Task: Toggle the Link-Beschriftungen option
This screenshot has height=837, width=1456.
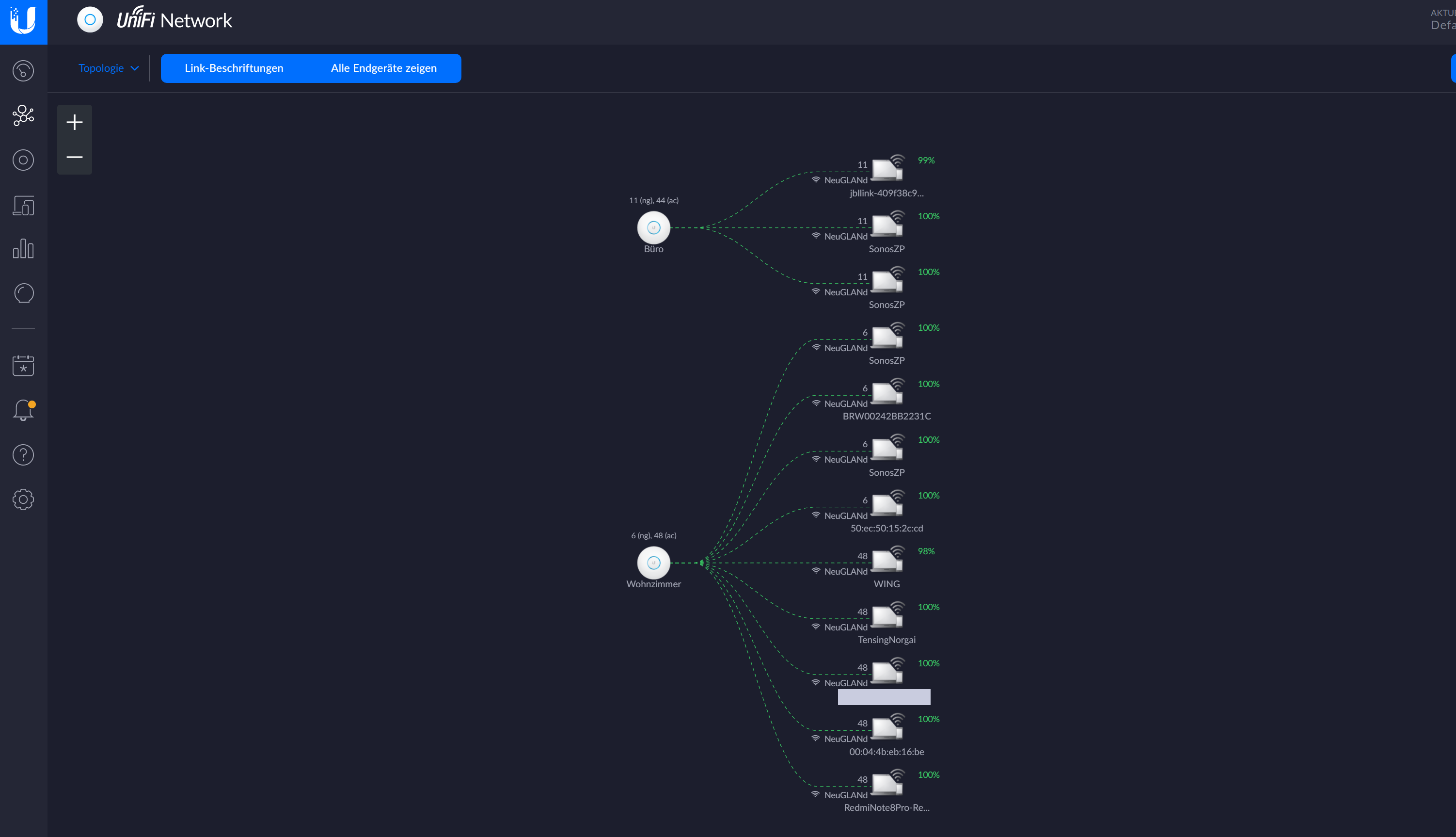Action: [234, 68]
